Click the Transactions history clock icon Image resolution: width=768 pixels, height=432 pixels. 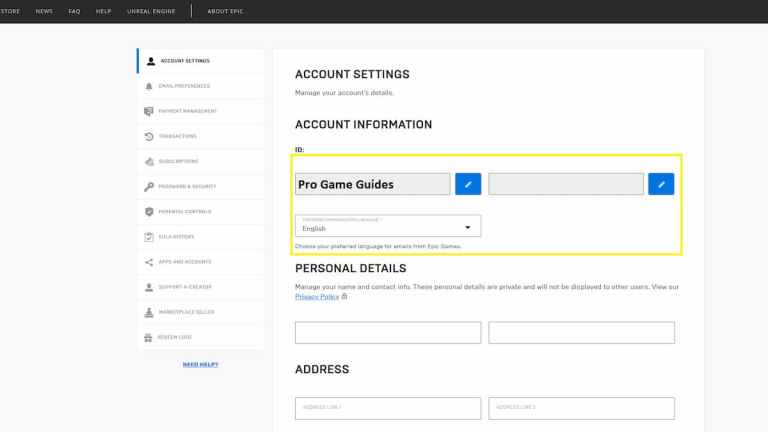[149, 136]
